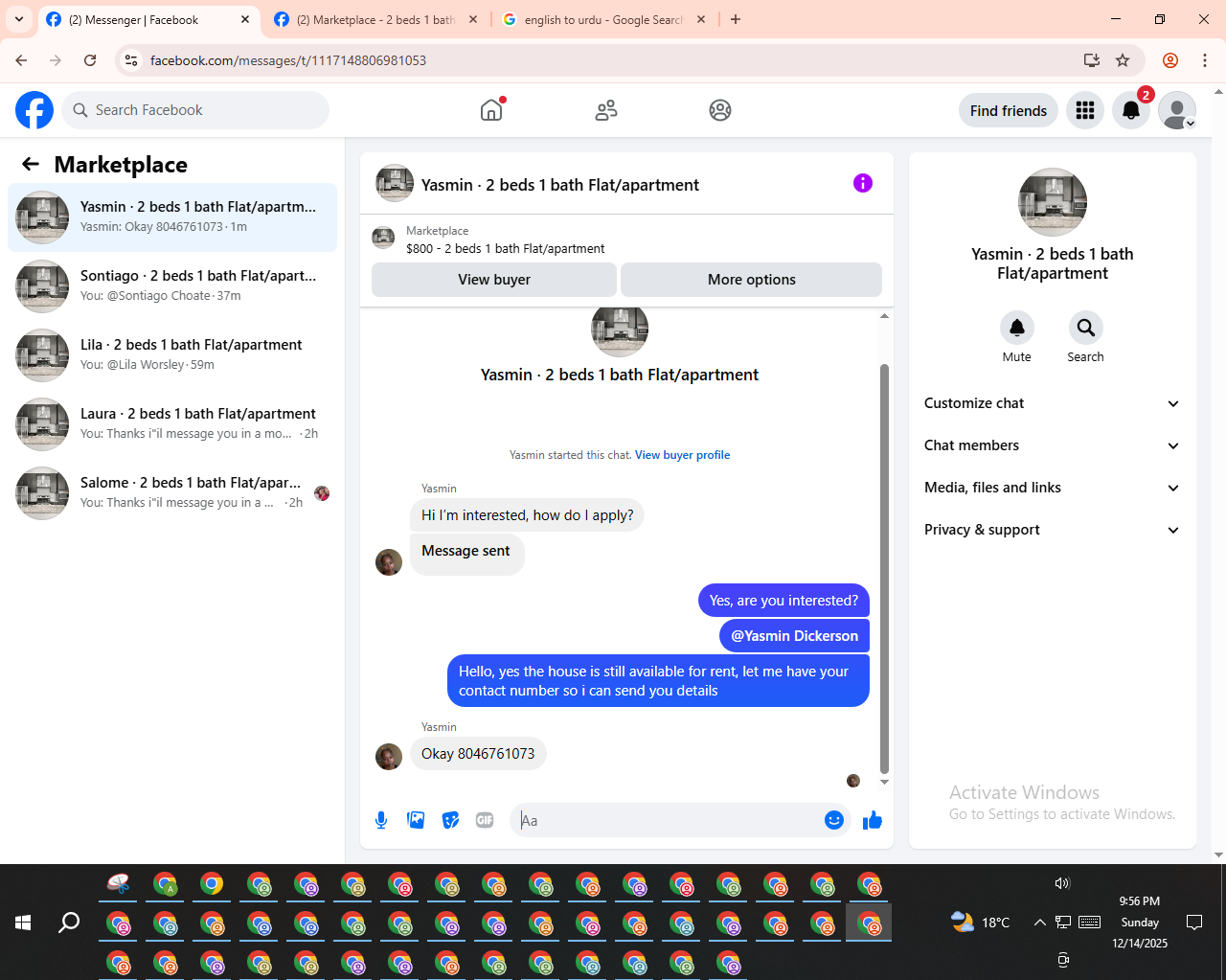
Task: Click the Facebook logo icon
Action: pos(34,110)
